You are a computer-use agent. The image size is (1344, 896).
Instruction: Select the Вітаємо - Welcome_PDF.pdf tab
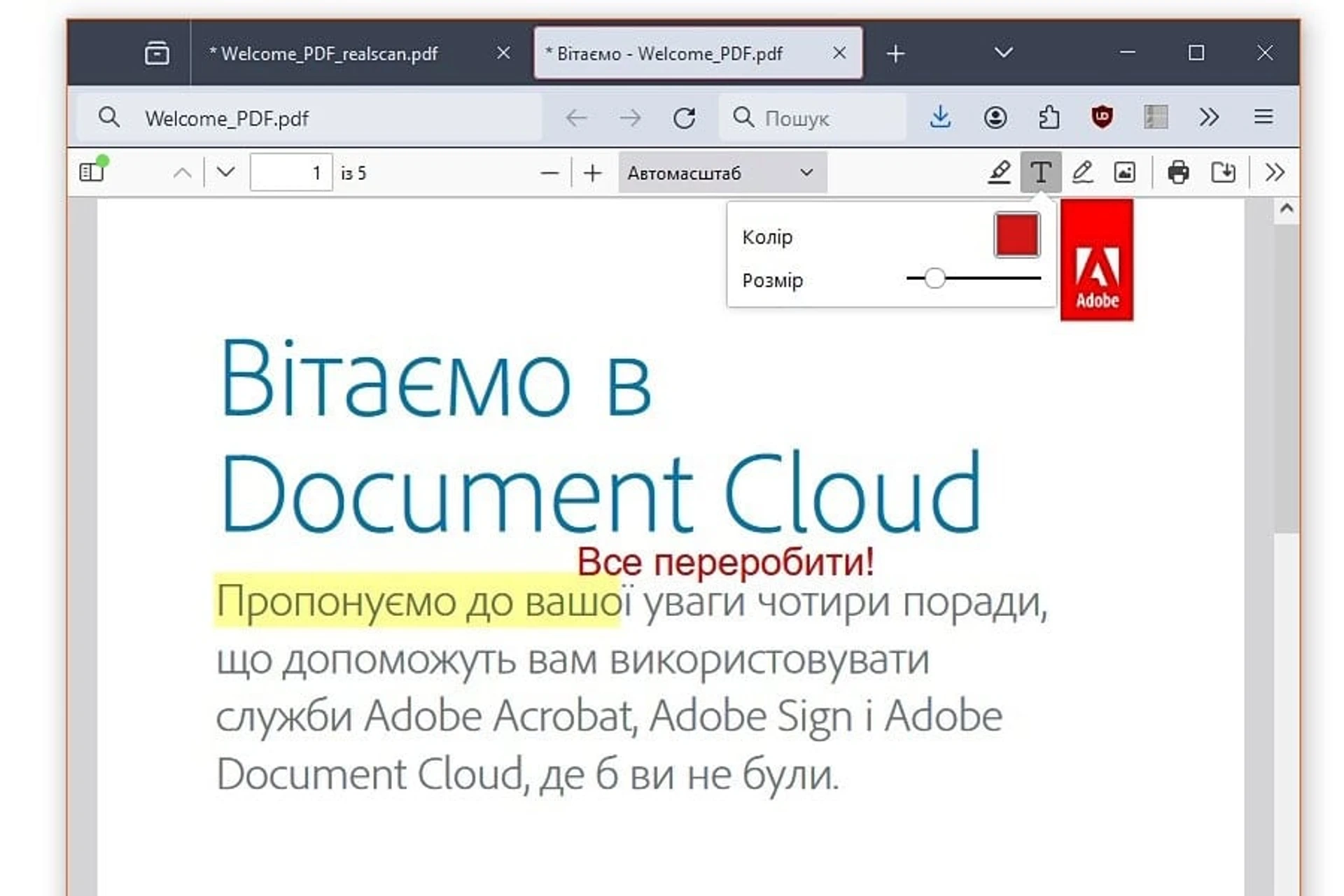pyautogui.click(x=698, y=53)
